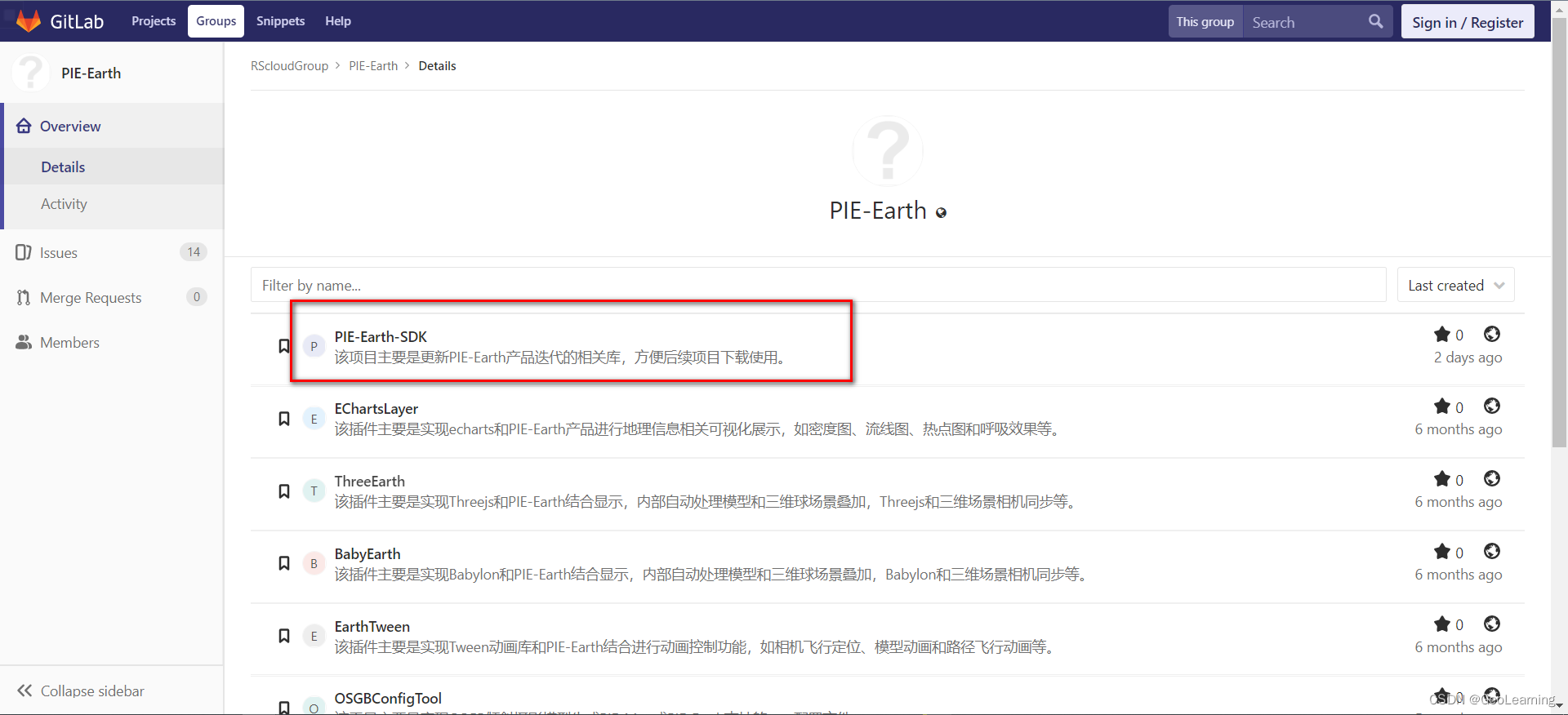Click the collapse sidebar double-chevron icon
Viewport: 1568px width, 715px height.
[x=24, y=691]
